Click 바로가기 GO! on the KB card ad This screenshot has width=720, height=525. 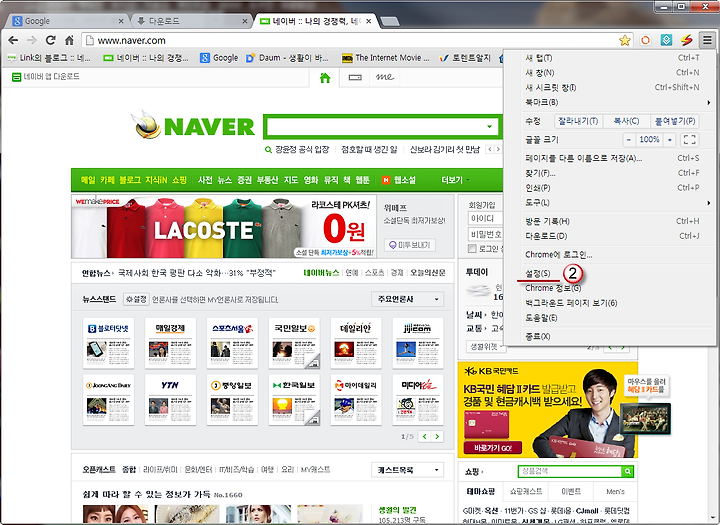tap(492, 448)
